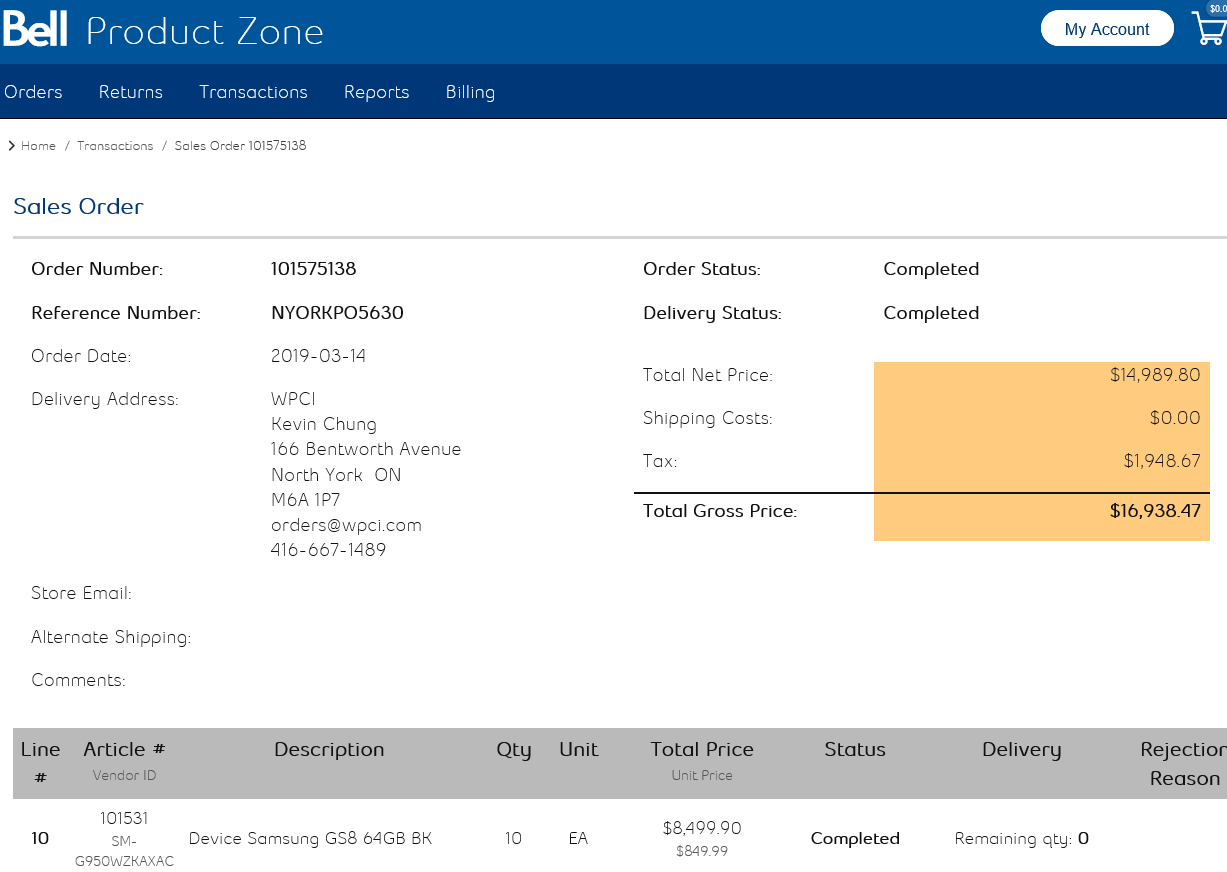Select reference number NYORKPO5630

(x=337, y=313)
